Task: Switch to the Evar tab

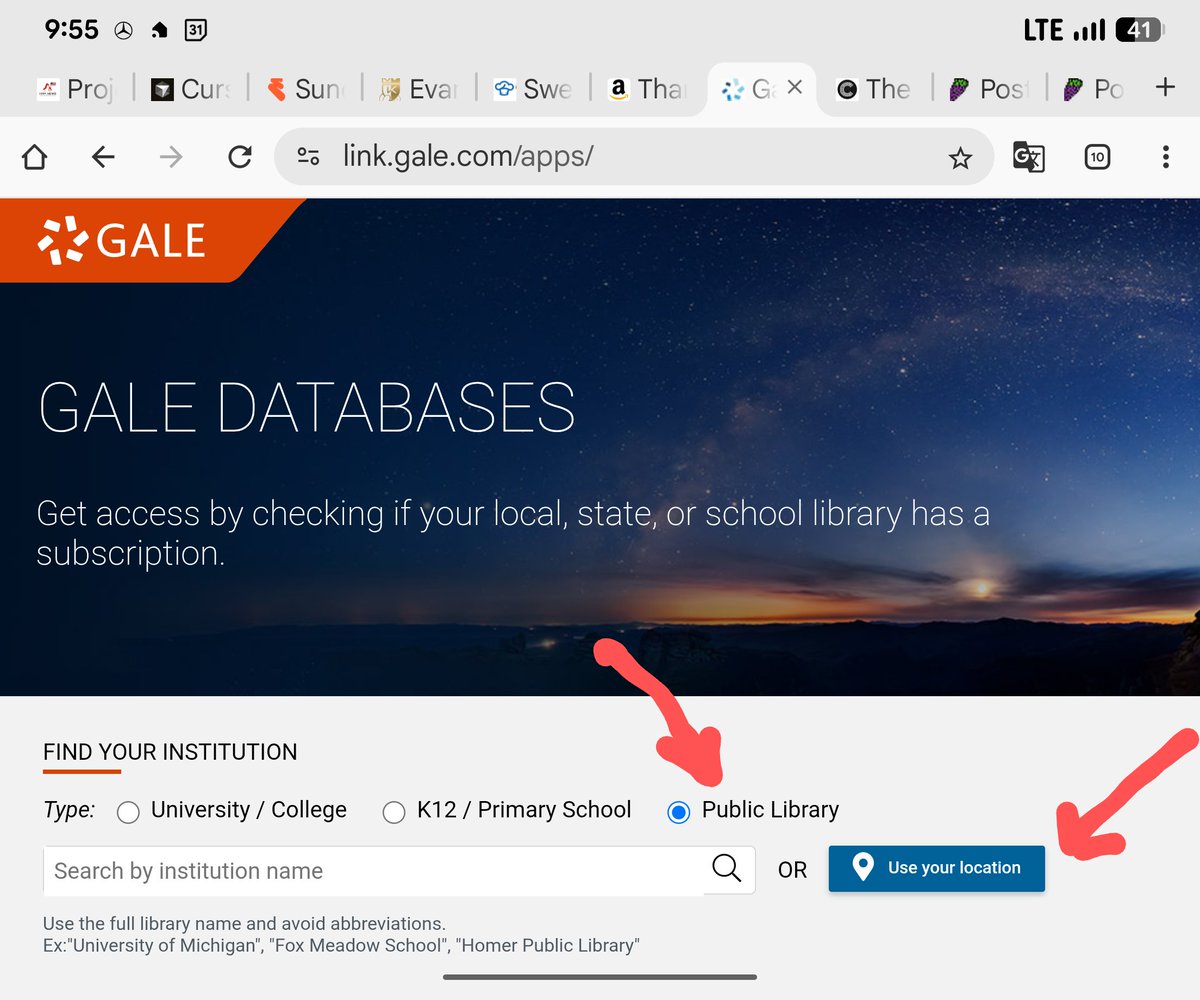Action: [418, 89]
